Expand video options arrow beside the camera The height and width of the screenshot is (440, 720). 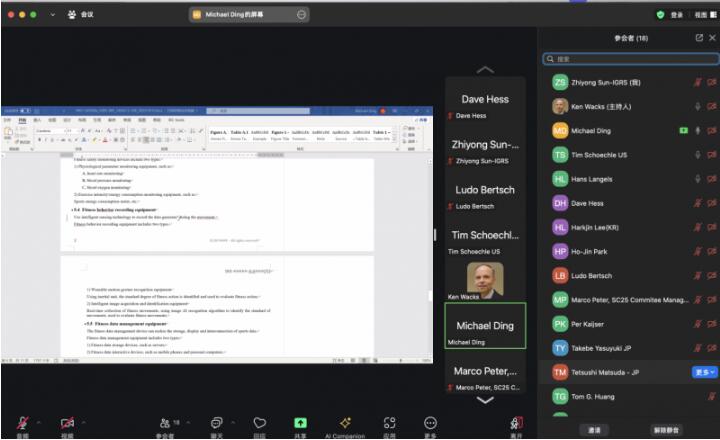click(x=86, y=420)
